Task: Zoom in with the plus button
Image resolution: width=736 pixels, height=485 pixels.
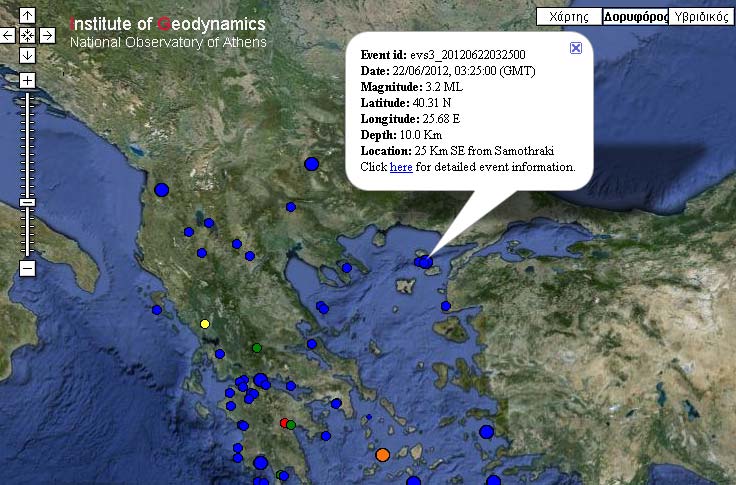Action: (27, 80)
